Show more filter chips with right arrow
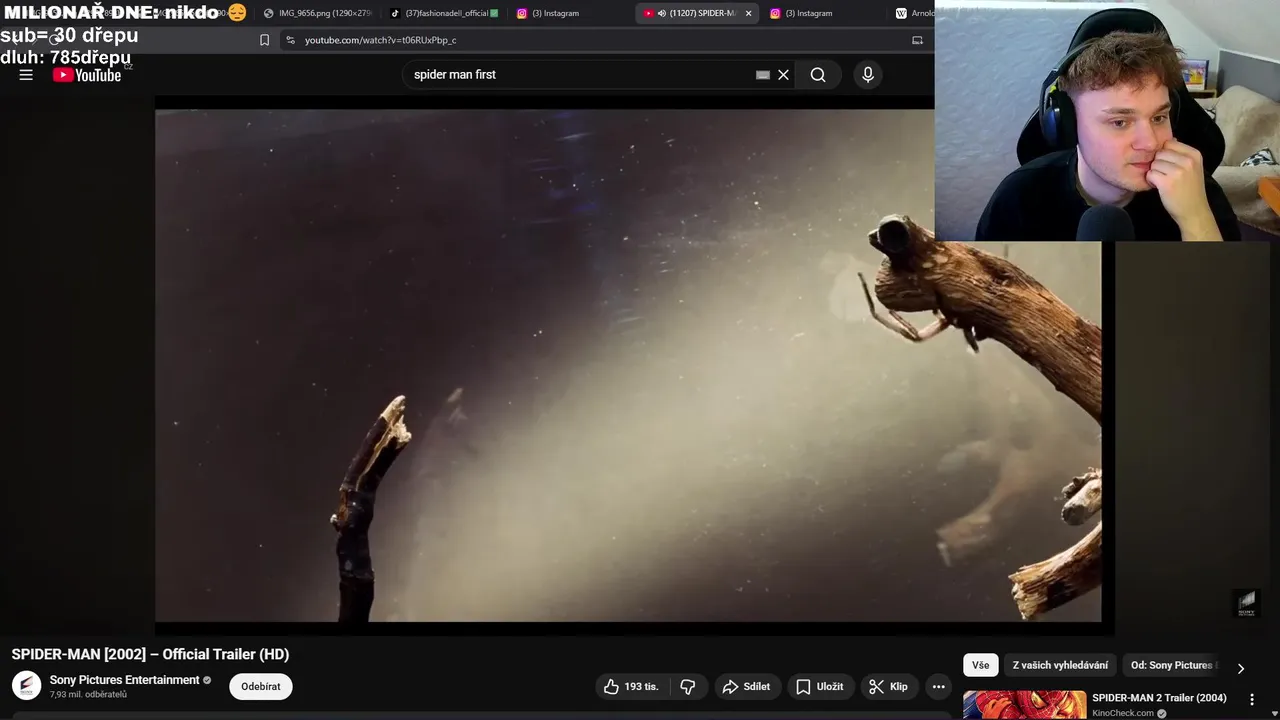 [1241, 668]
